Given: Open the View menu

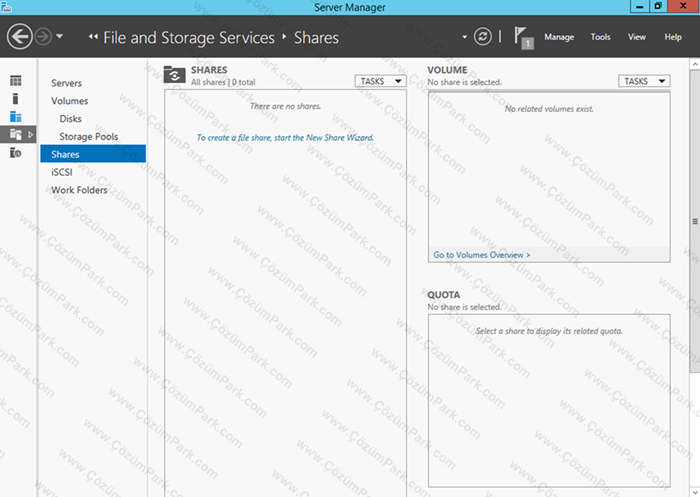Looking at the screenshot, I should (637, 37).
